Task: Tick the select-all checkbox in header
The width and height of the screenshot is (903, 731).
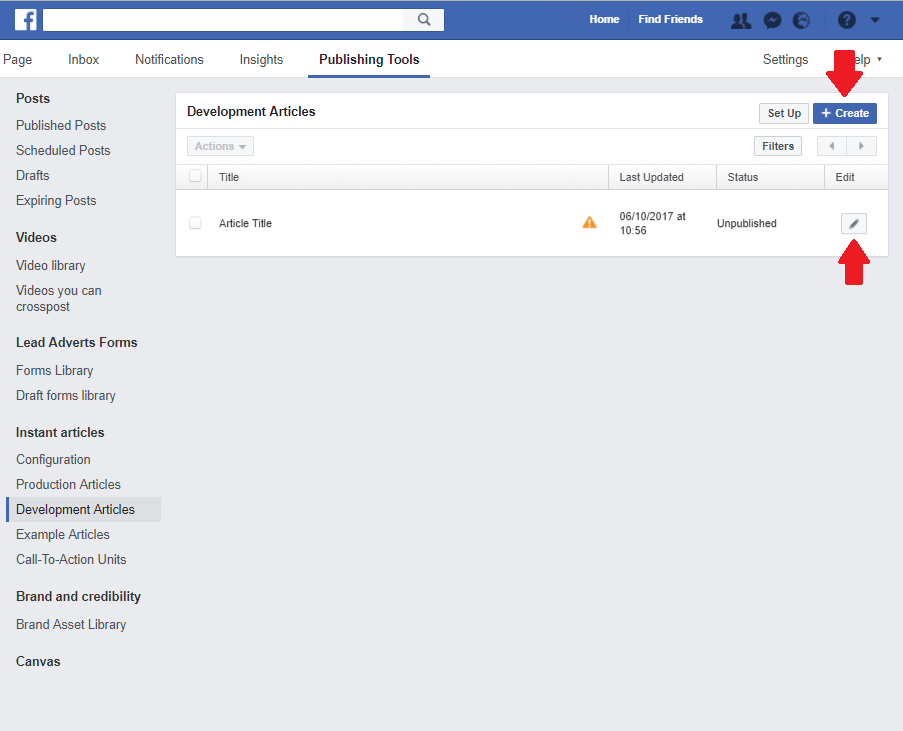Action: [195, 176]
